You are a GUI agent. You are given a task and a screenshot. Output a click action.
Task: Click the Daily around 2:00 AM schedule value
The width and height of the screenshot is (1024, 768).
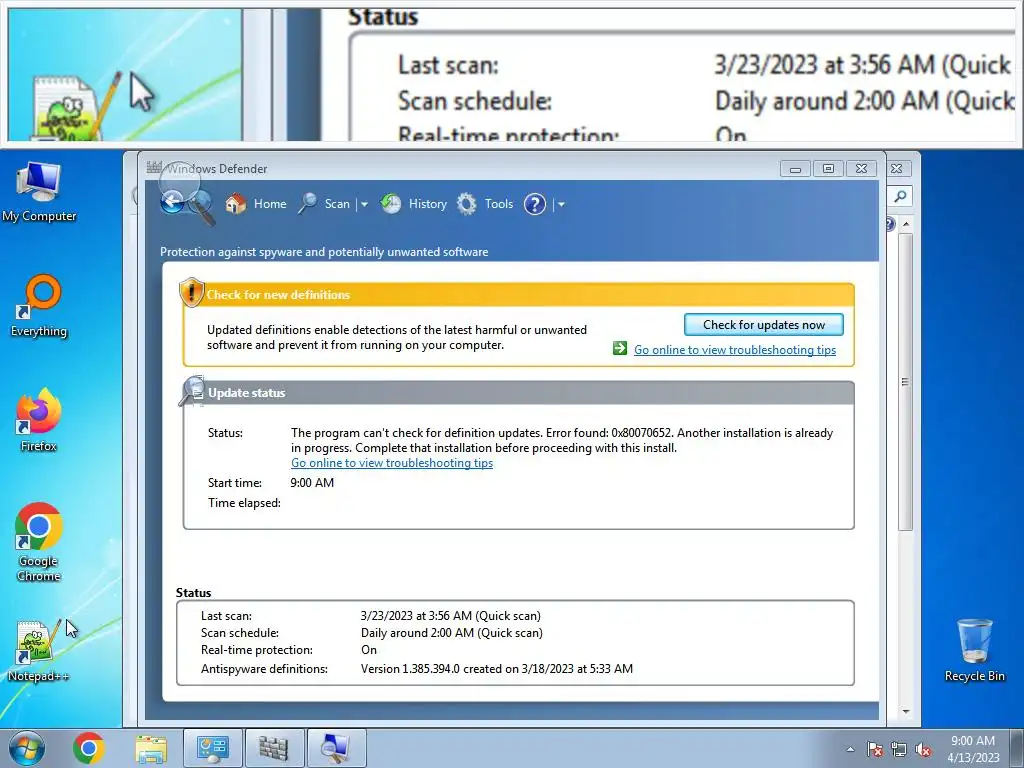pos(451,633)
